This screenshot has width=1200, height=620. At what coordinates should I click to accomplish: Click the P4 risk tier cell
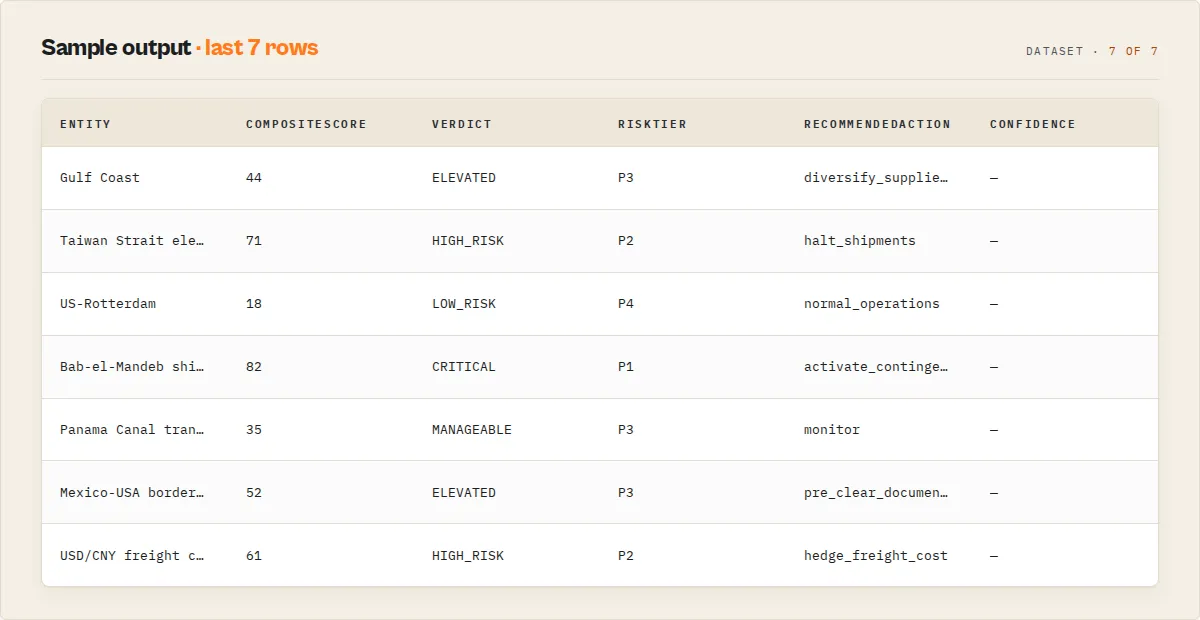click(626, 304)
